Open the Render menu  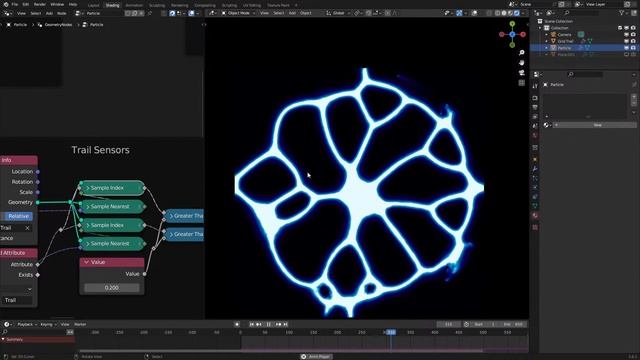pyautogui.click(x=40, y=4)
